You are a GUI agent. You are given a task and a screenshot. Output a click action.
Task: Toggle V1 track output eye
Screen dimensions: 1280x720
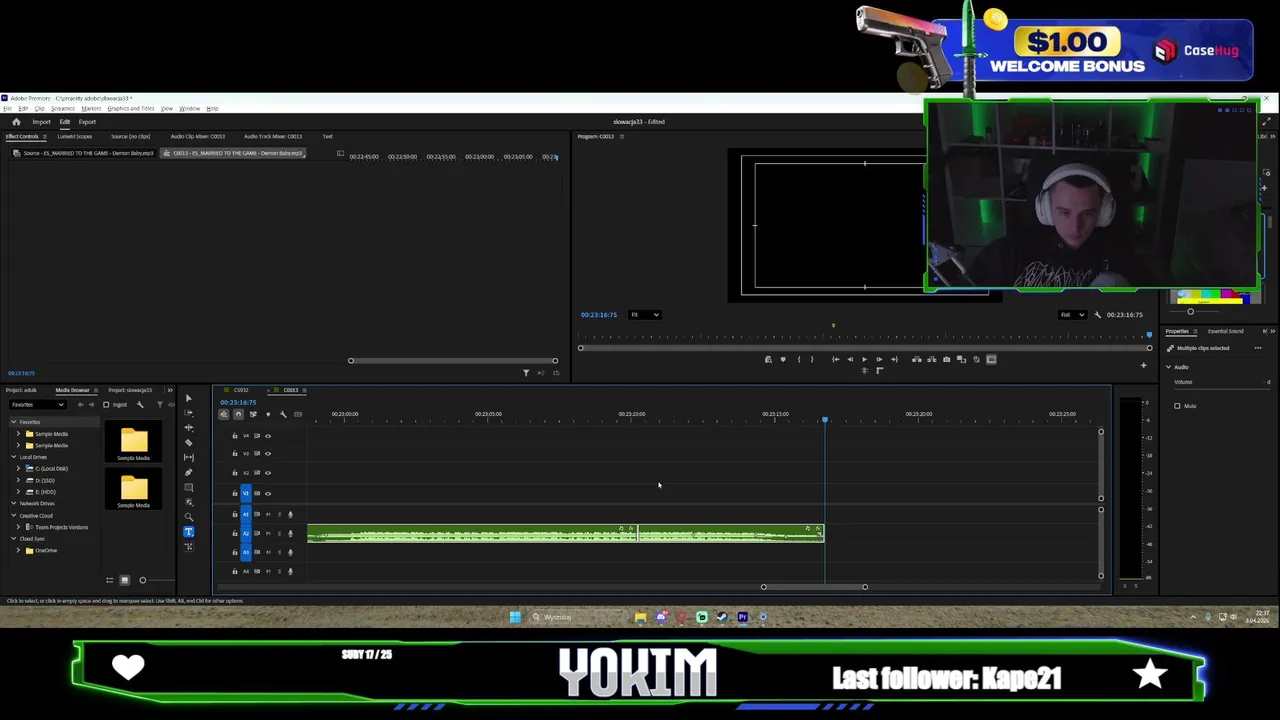click(267, 493)
